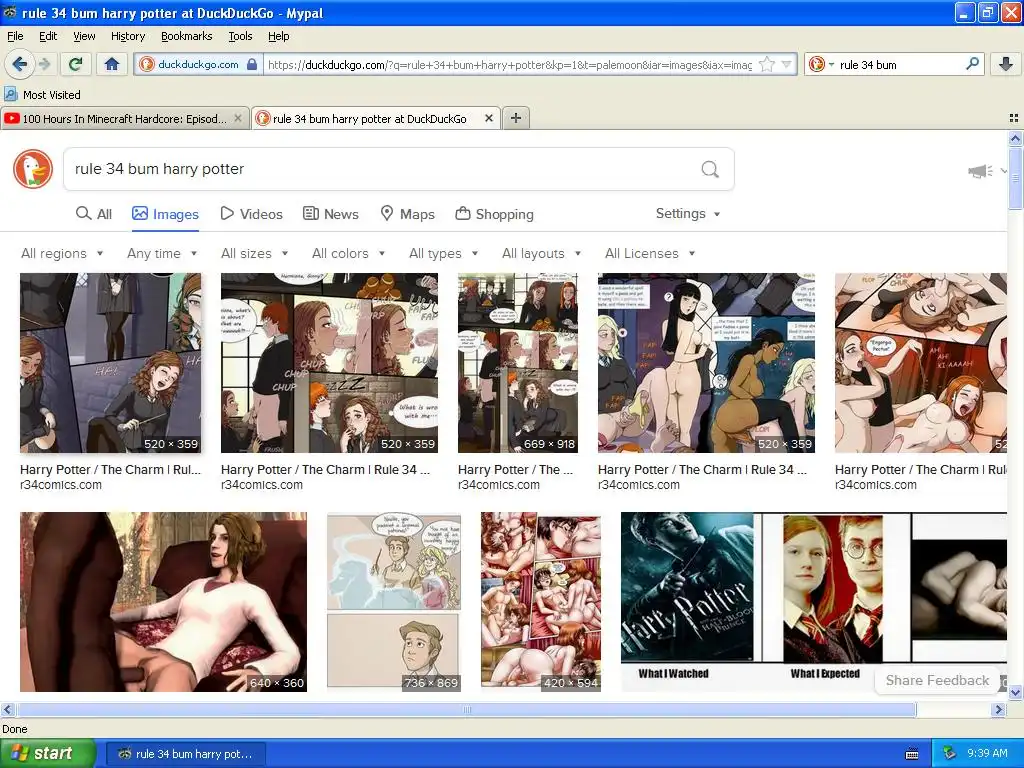This screenshot has width=1024, height=768.
Task: Click the horizontal scrollbar thumb
Action: pyautogui.click(x=466, y=709)
